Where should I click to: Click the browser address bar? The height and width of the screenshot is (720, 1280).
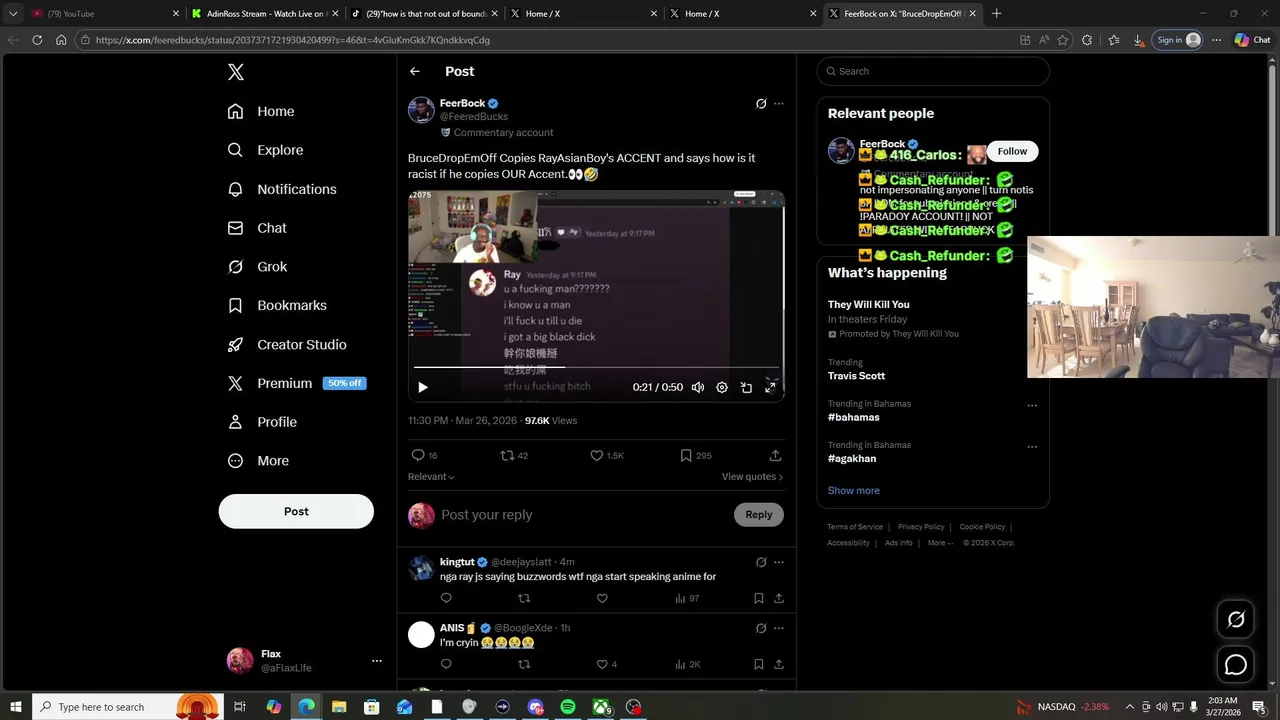[x=545, y=40]
